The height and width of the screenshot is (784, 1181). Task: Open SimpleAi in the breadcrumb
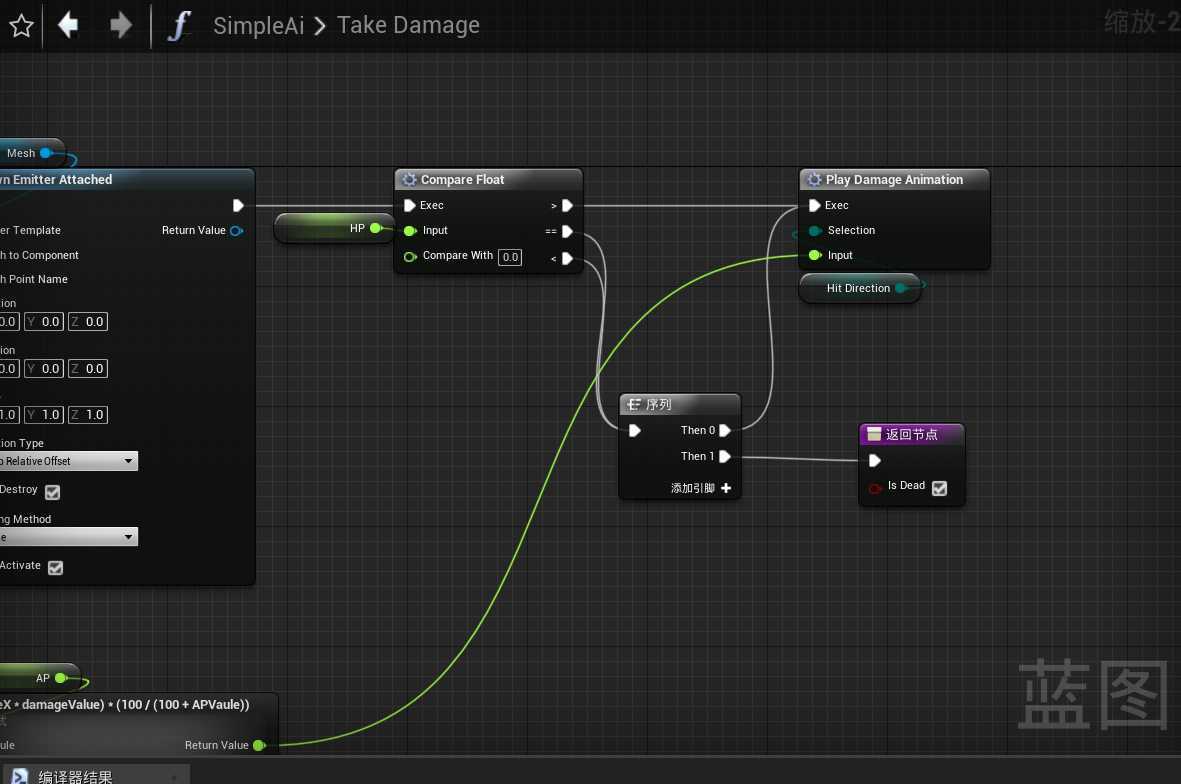point(258,26)
